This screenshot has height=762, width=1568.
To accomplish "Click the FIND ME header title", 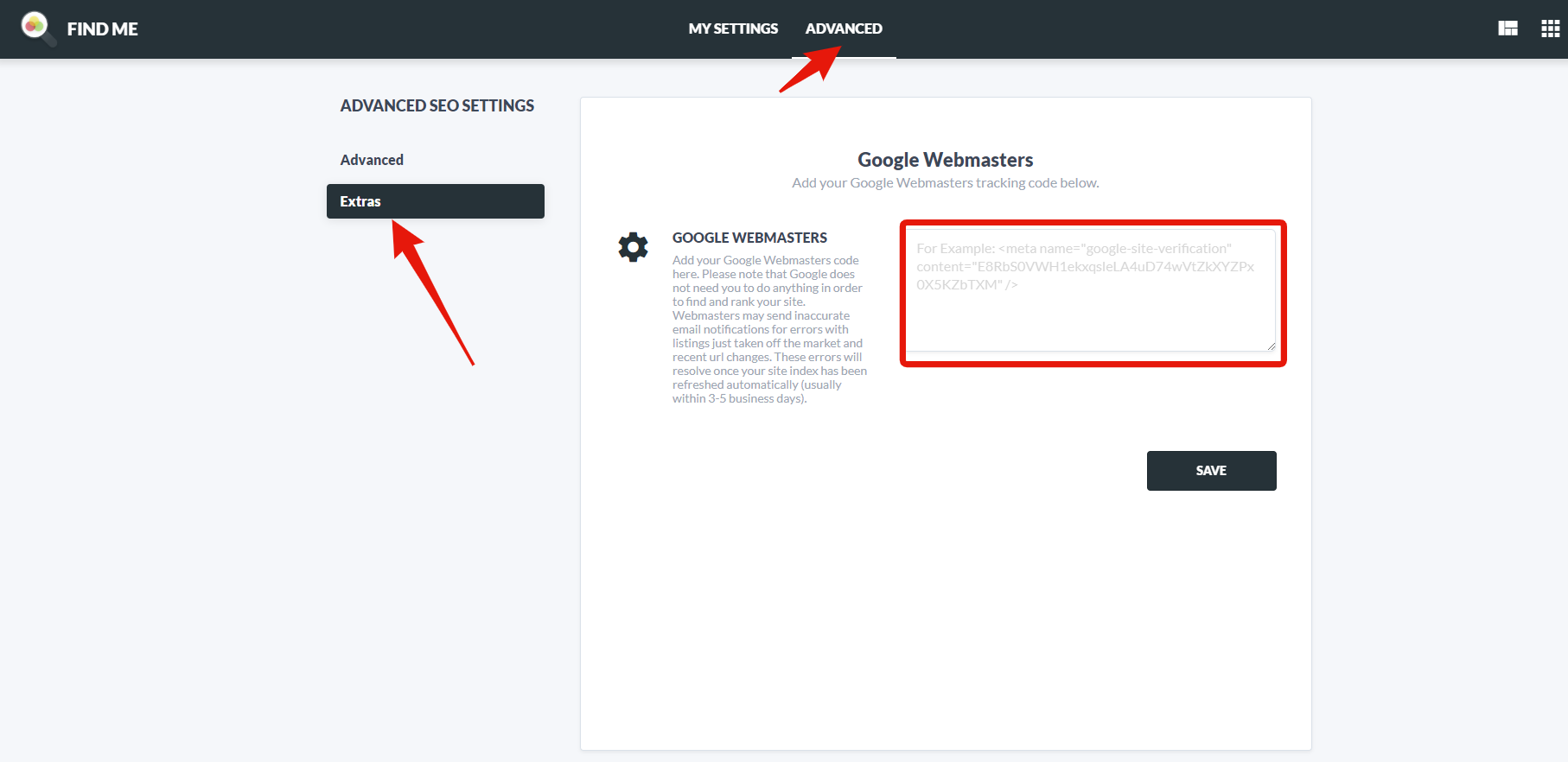I will pyautogui.click(x=102, y=29).
